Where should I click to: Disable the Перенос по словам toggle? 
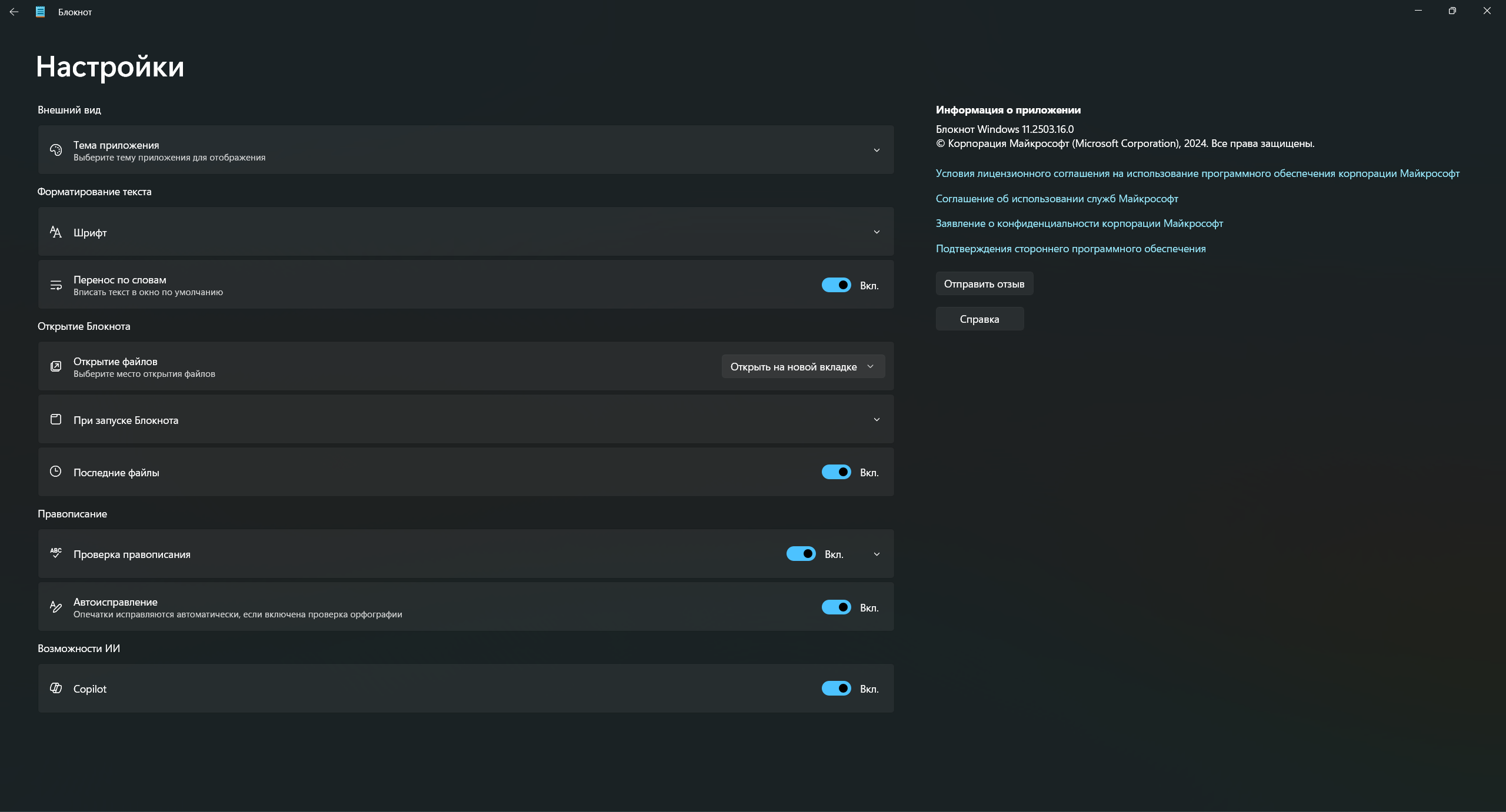click(836, 285)
